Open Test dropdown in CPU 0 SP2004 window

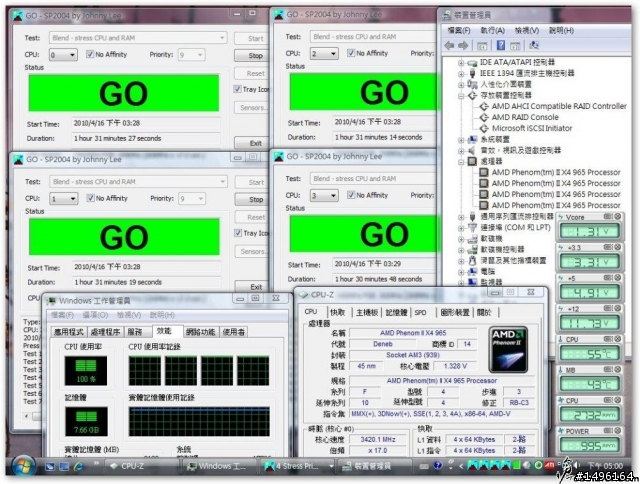click(x=138, y=38)
